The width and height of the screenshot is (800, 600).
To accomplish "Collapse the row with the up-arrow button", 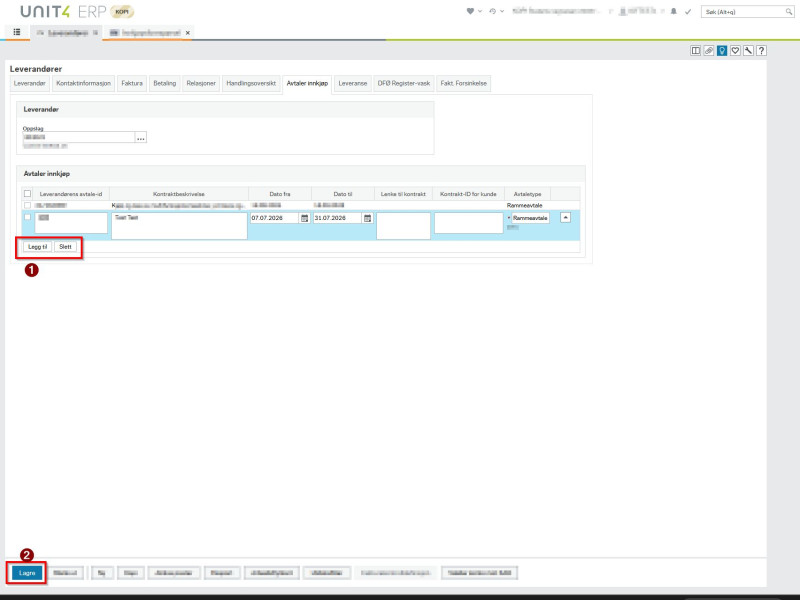I will [x=565, y=218].
